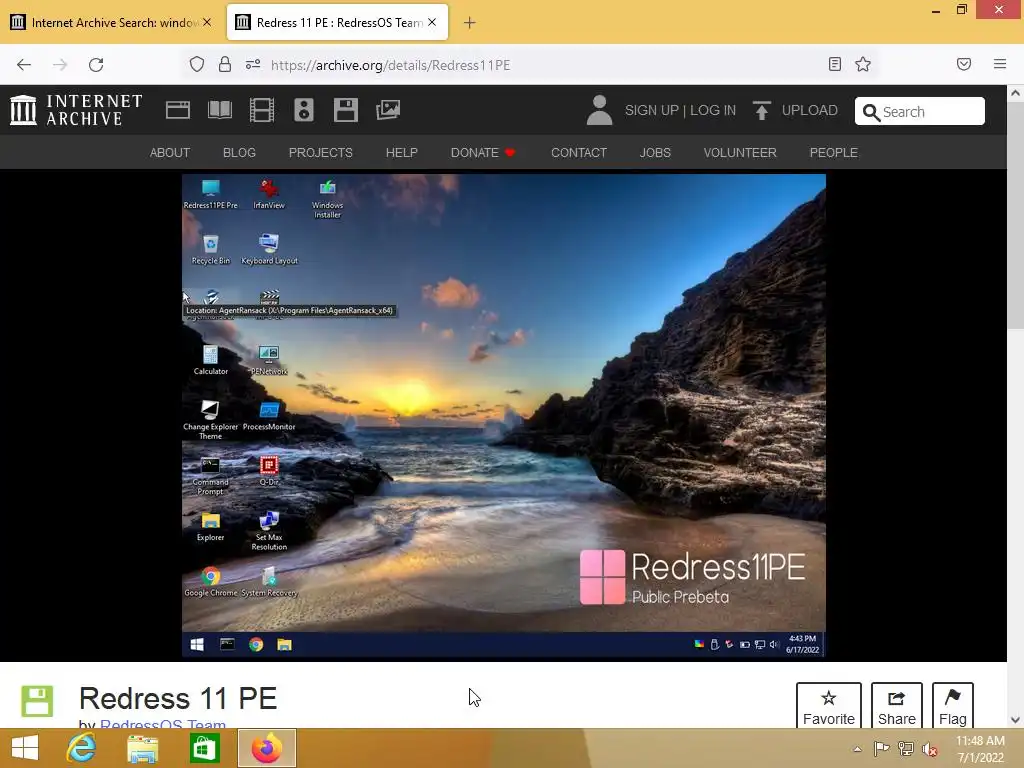This screenshot has height=768, width=1024.
Task: Launch Internet Explorer from taskbar
Action: (x=81, y=748)
